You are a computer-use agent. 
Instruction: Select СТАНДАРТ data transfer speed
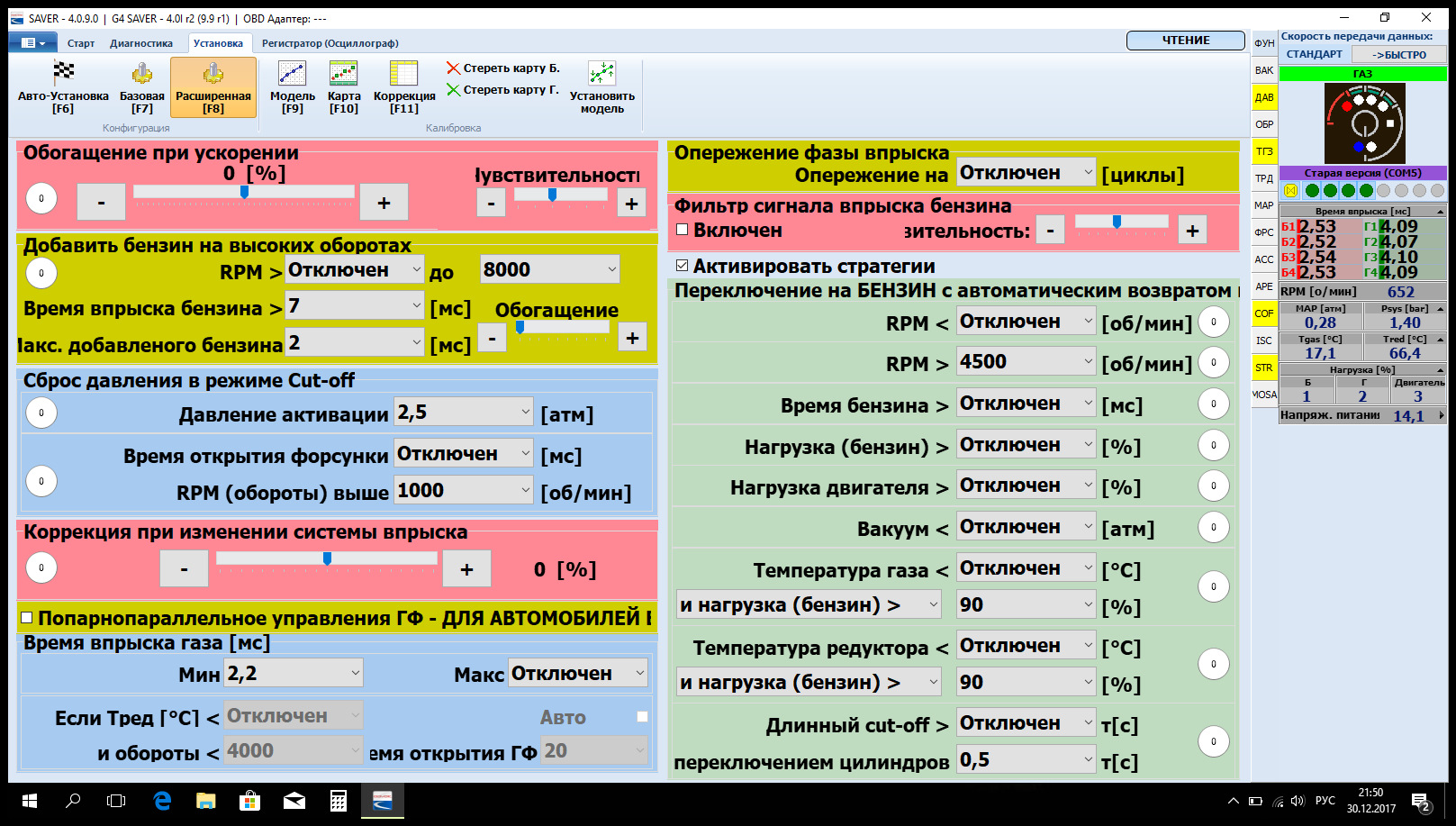pyautogui.click(x=1315, y=55)
